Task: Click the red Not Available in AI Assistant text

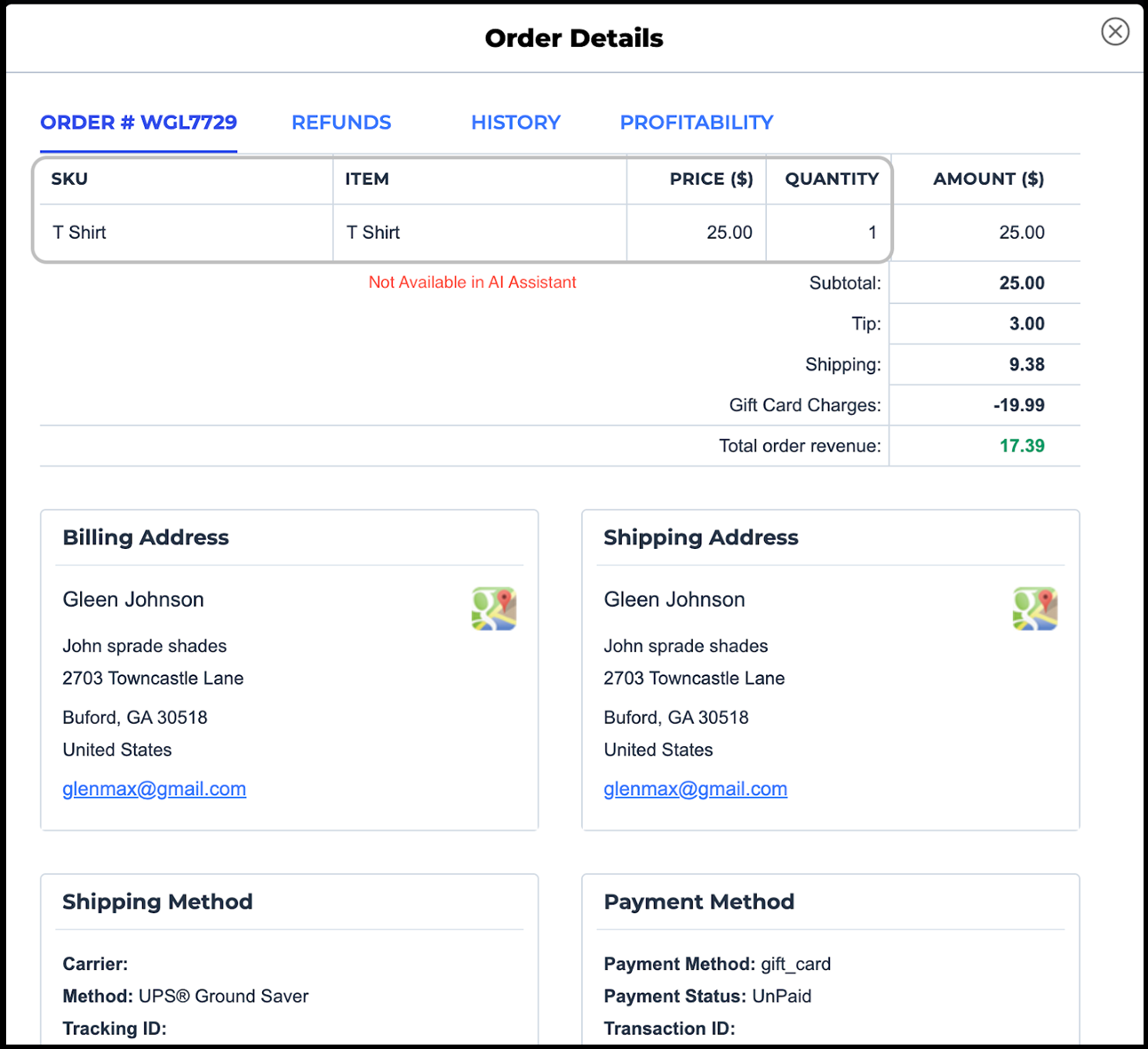Action: coord(472,282)
